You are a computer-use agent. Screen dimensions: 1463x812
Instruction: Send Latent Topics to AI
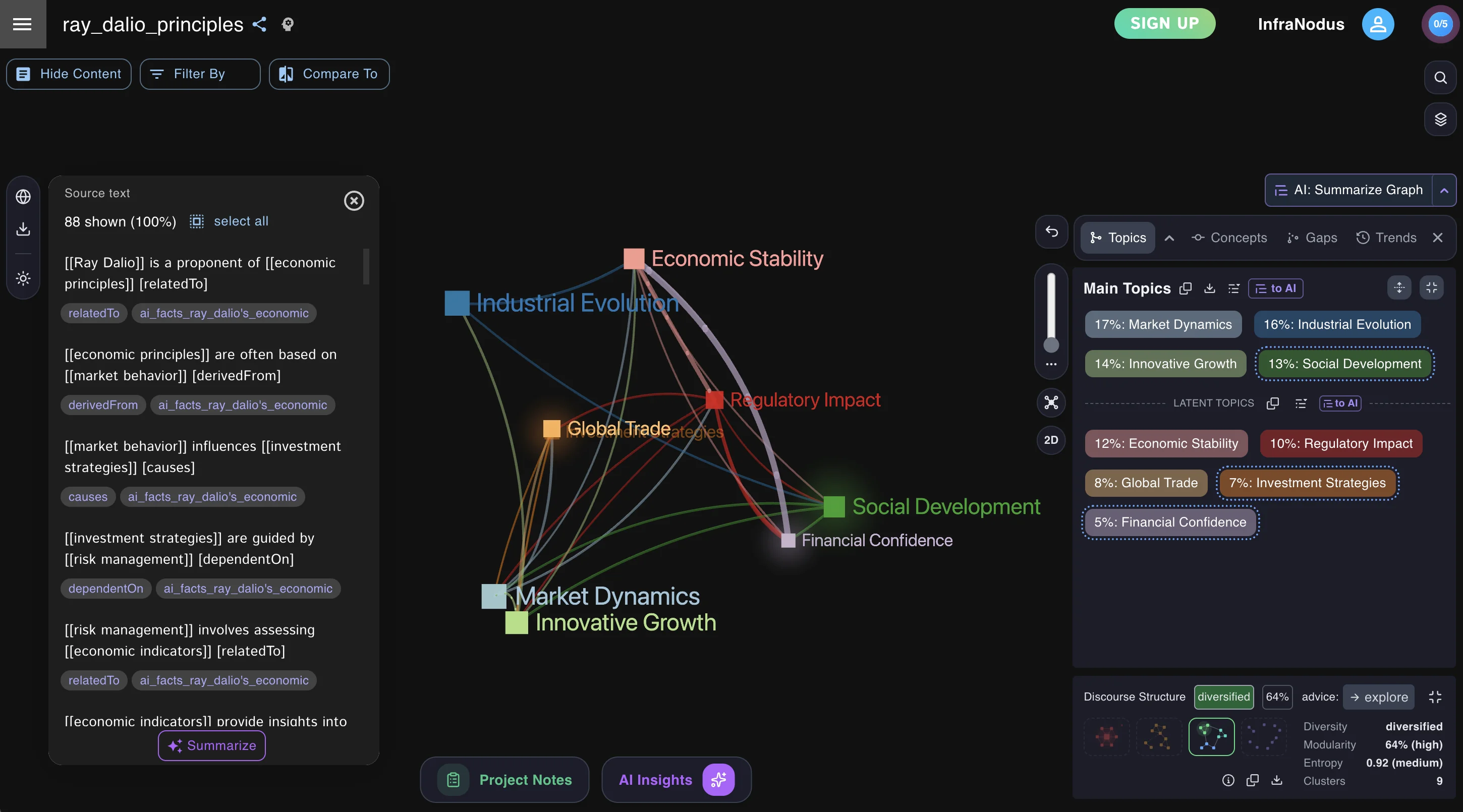(x=1340, y=403)
